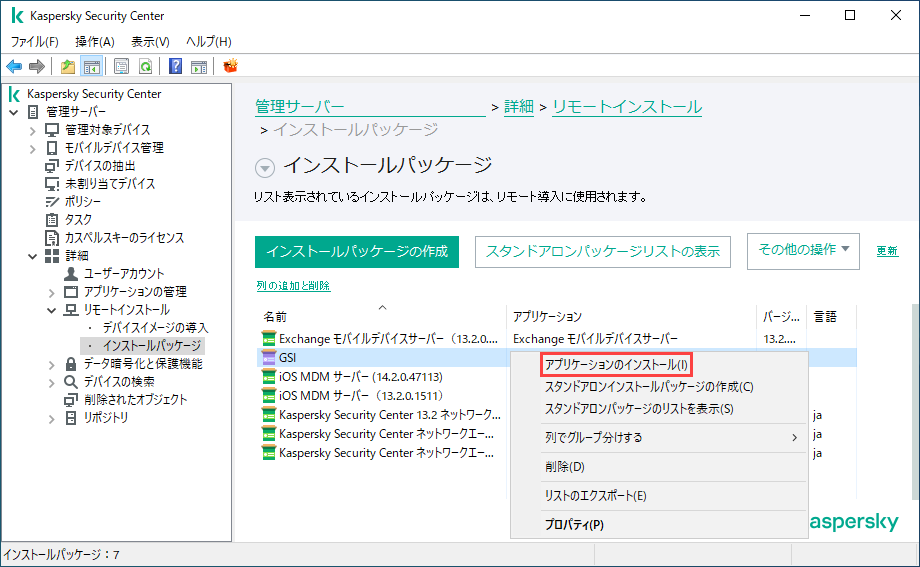
Task: Click iOS MDM サーバー (14.2.0.47113) package icon
Action: [x=269, y=377]
